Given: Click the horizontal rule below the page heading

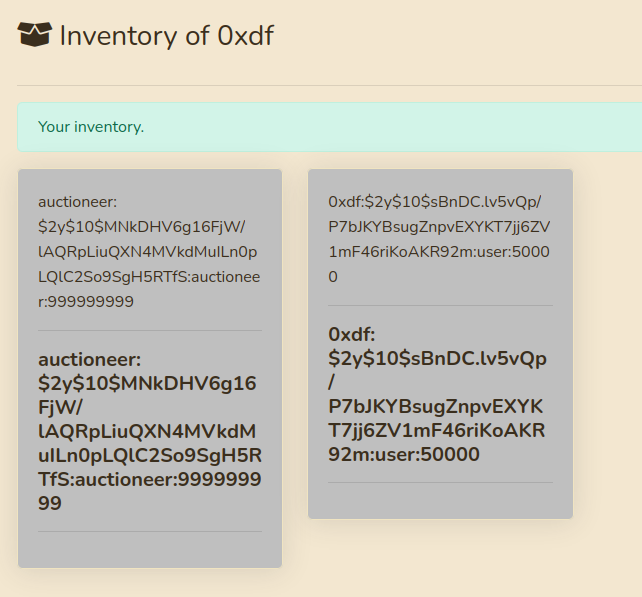Looking at the screenshot, I should (329, 85).
